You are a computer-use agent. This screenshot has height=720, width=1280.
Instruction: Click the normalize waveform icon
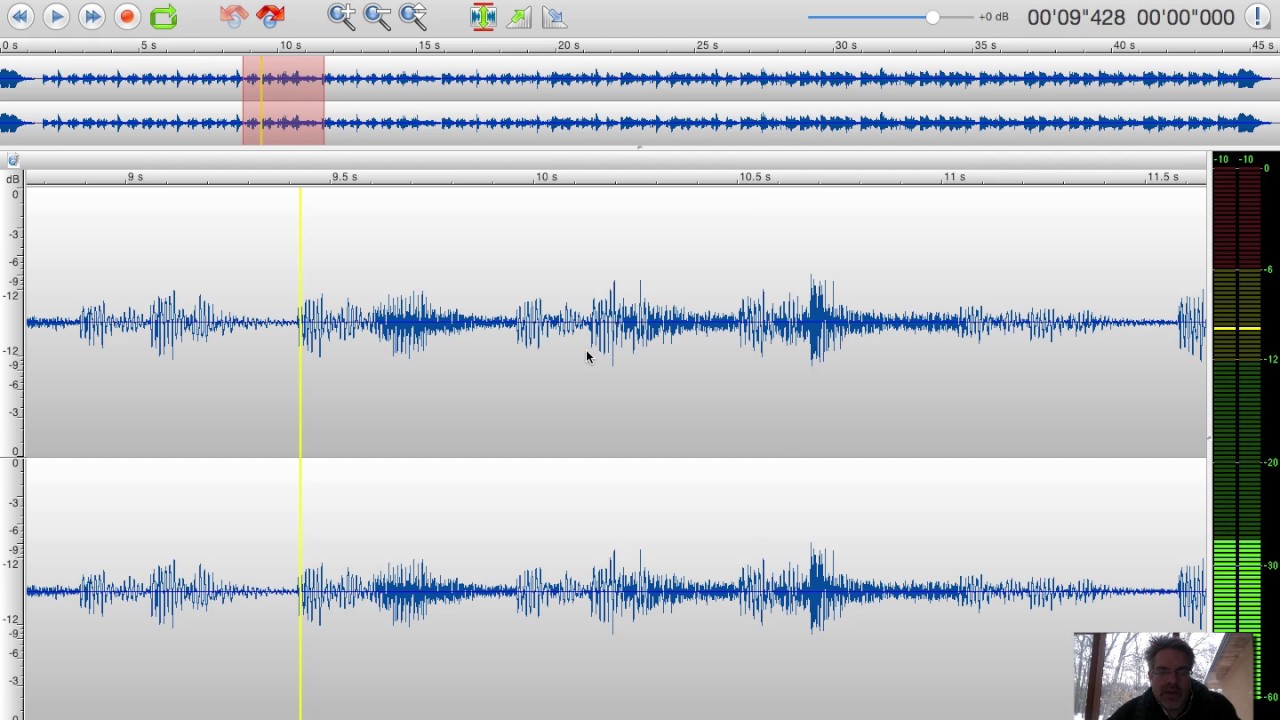pyautogui.click(x=483, y=16)
